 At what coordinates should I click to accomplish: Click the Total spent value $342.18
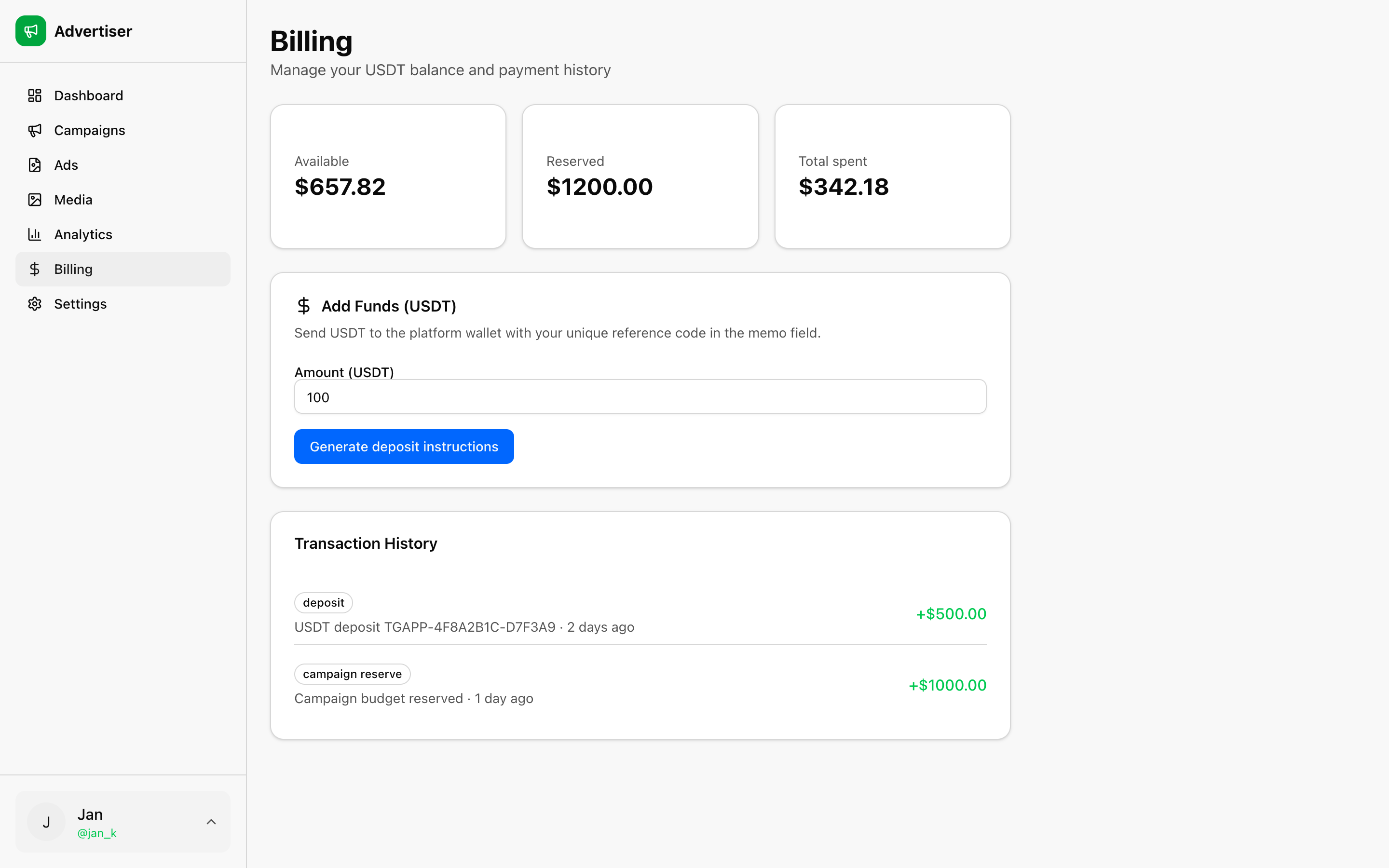[844, 187]
